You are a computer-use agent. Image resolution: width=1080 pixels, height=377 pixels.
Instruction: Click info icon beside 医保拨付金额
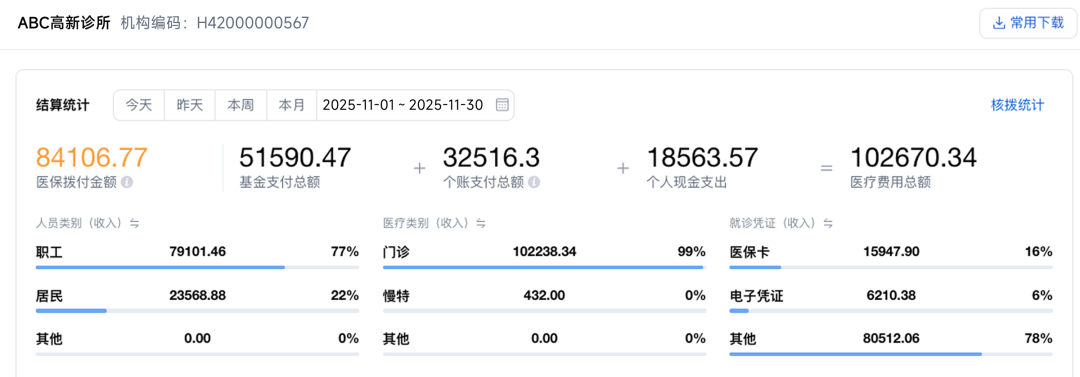(x=127, y=183)
